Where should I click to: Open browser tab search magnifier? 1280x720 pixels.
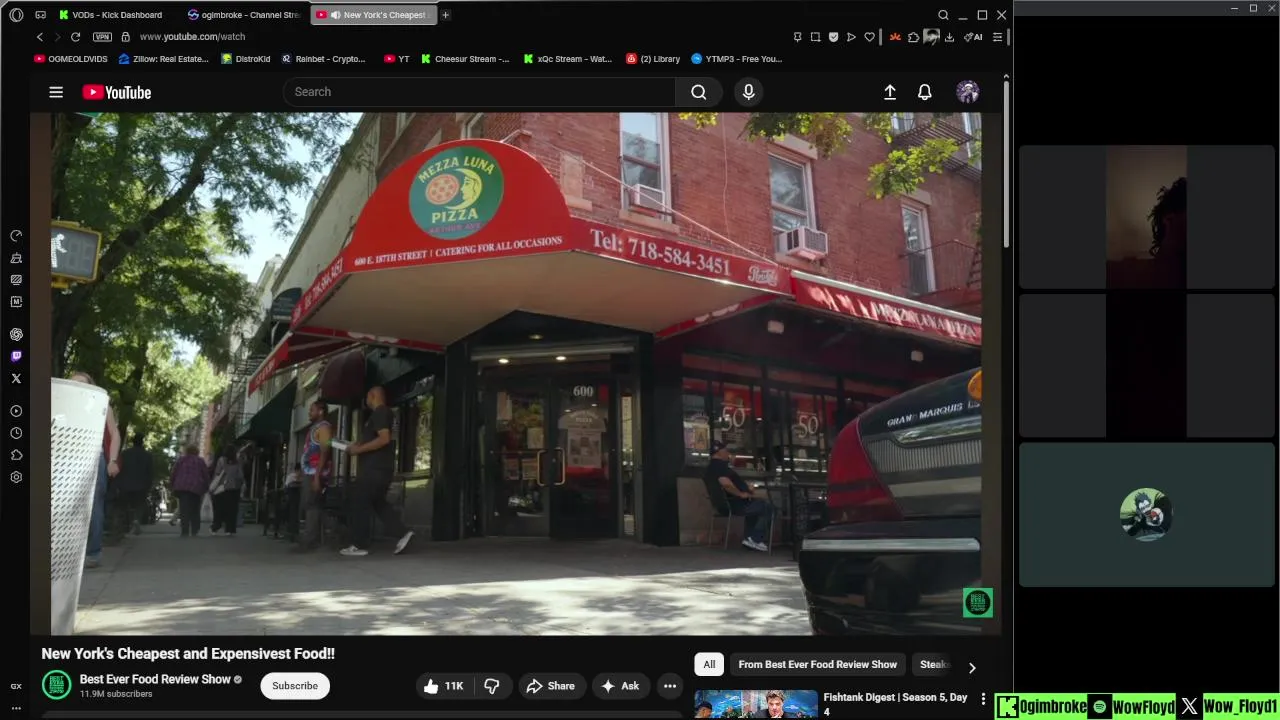click(x=943, y=15)
